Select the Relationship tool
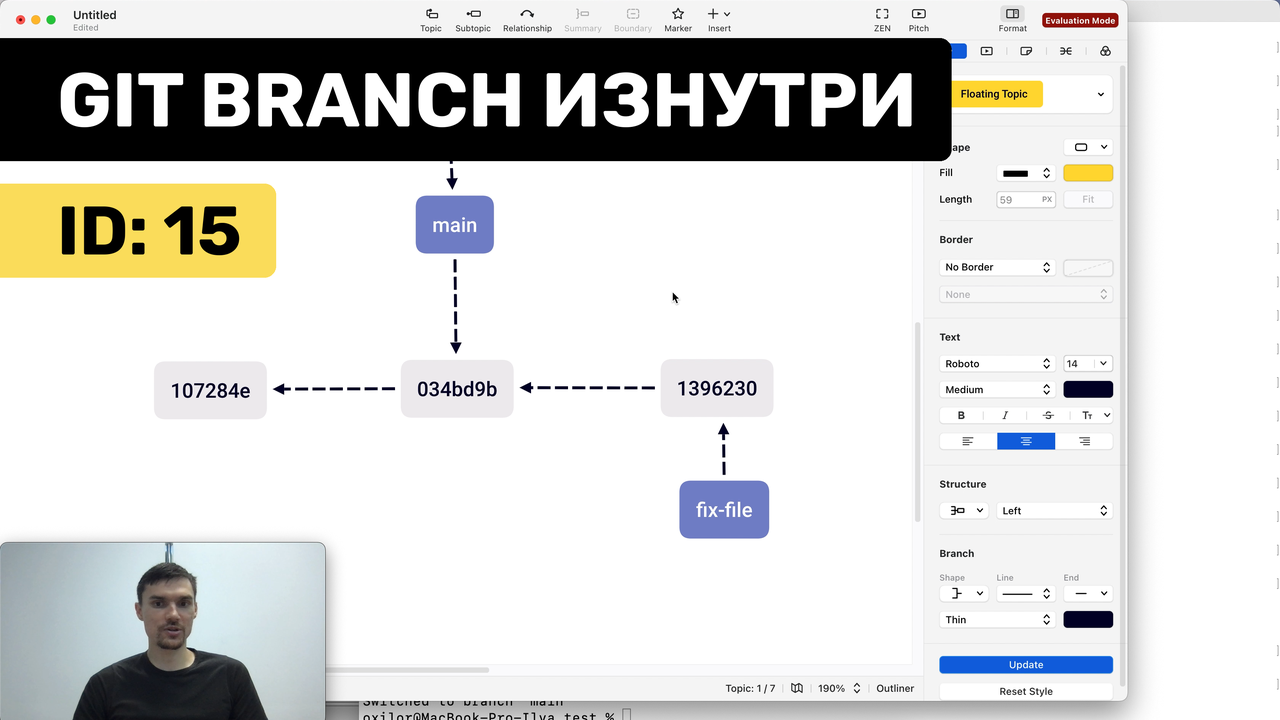This screenshot has width=1280, height=720. click(x=527, y=20)
